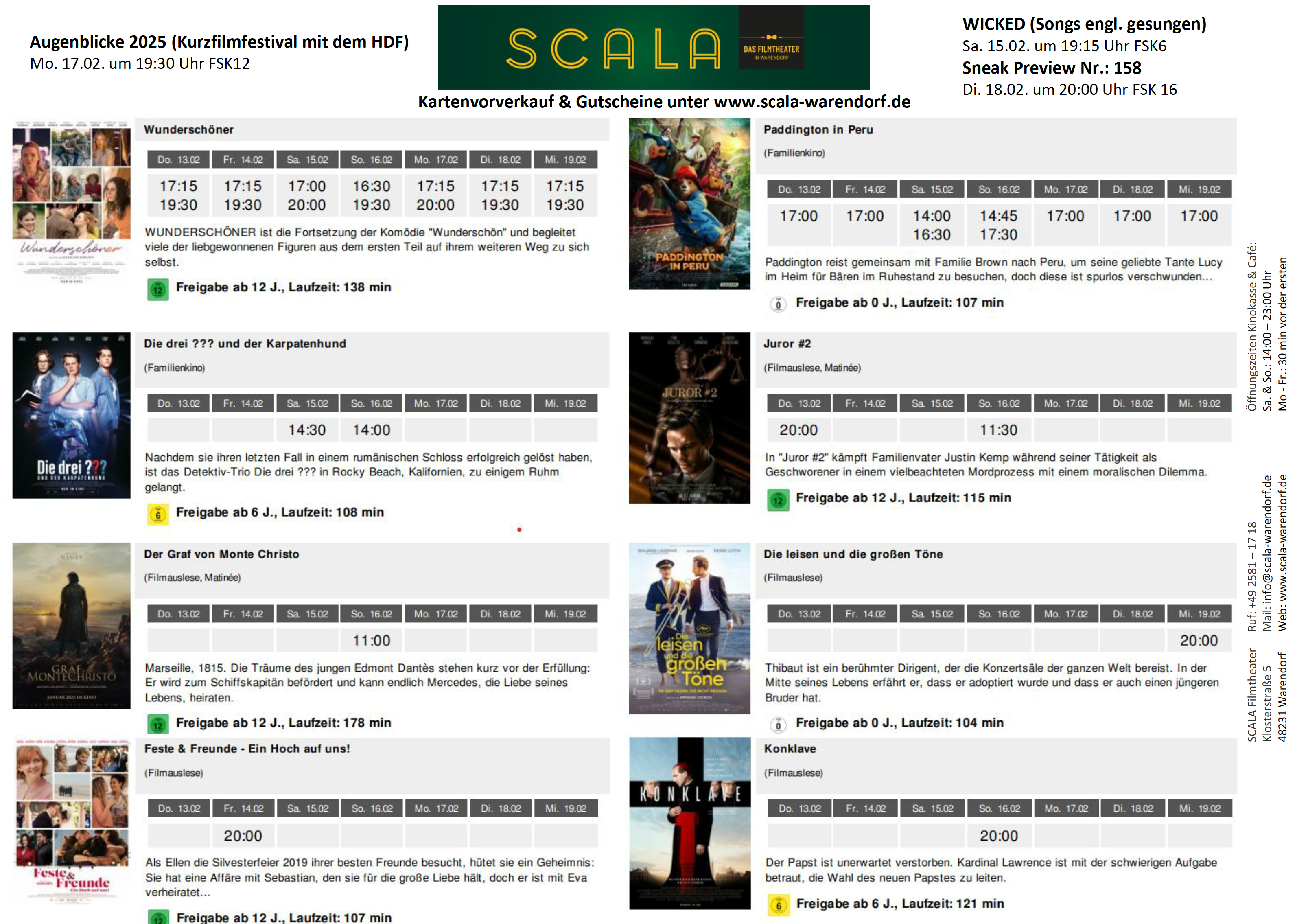Select Juror #2 20:00 Thursday showing
Screen dimensions: 1308x924
799,430
